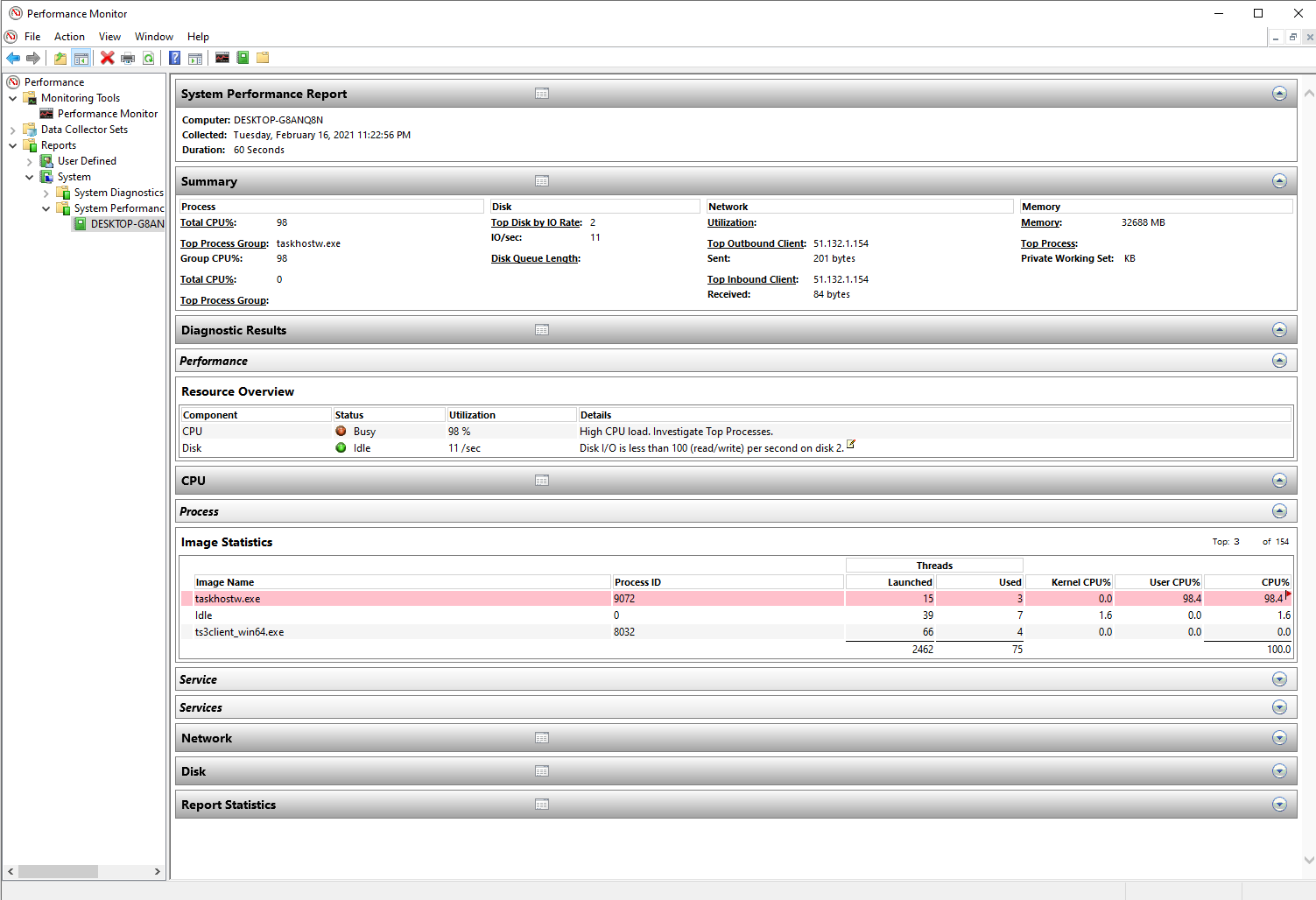1316x900 pixels.
Task: Click the table icon in Disk header
Action: (542, 771)
